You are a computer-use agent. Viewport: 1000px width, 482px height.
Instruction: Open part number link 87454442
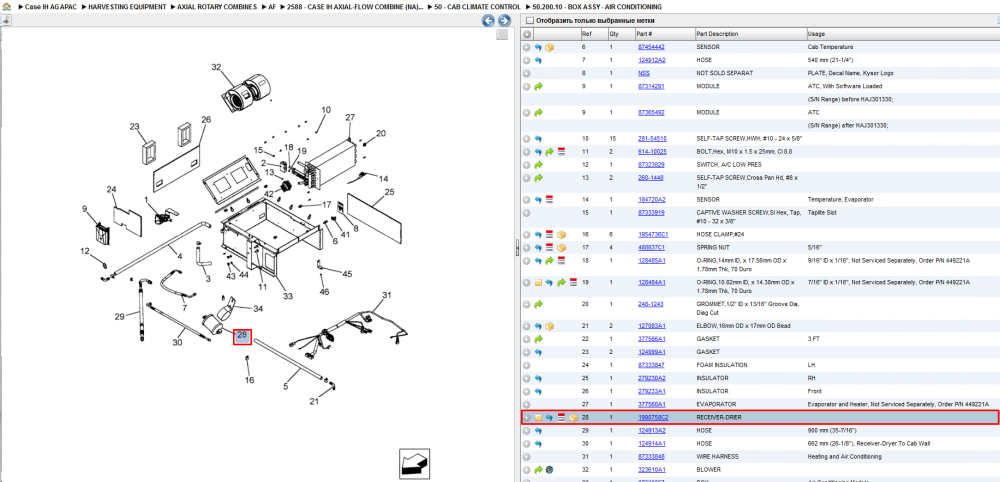point(651,47)
